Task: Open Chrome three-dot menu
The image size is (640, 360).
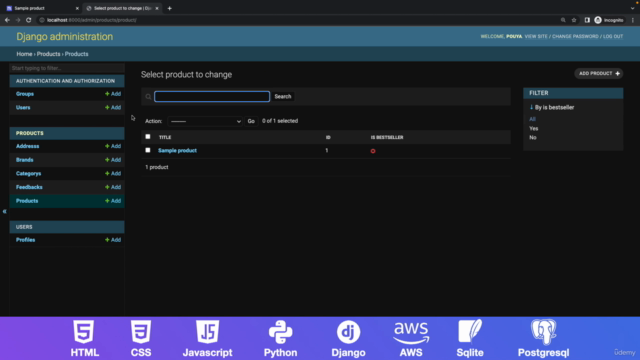Action: click(633, 20)
